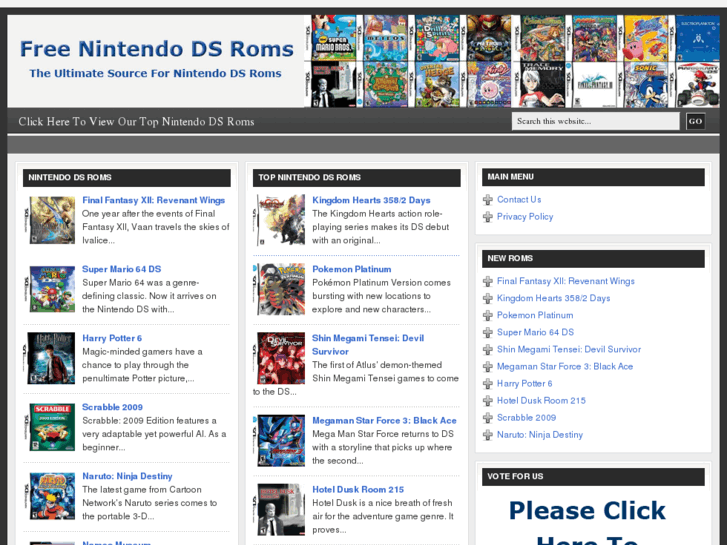Click plus icon beside Shin Megami Tensei in New Roms
727x545 pixels.
[488, 350]
